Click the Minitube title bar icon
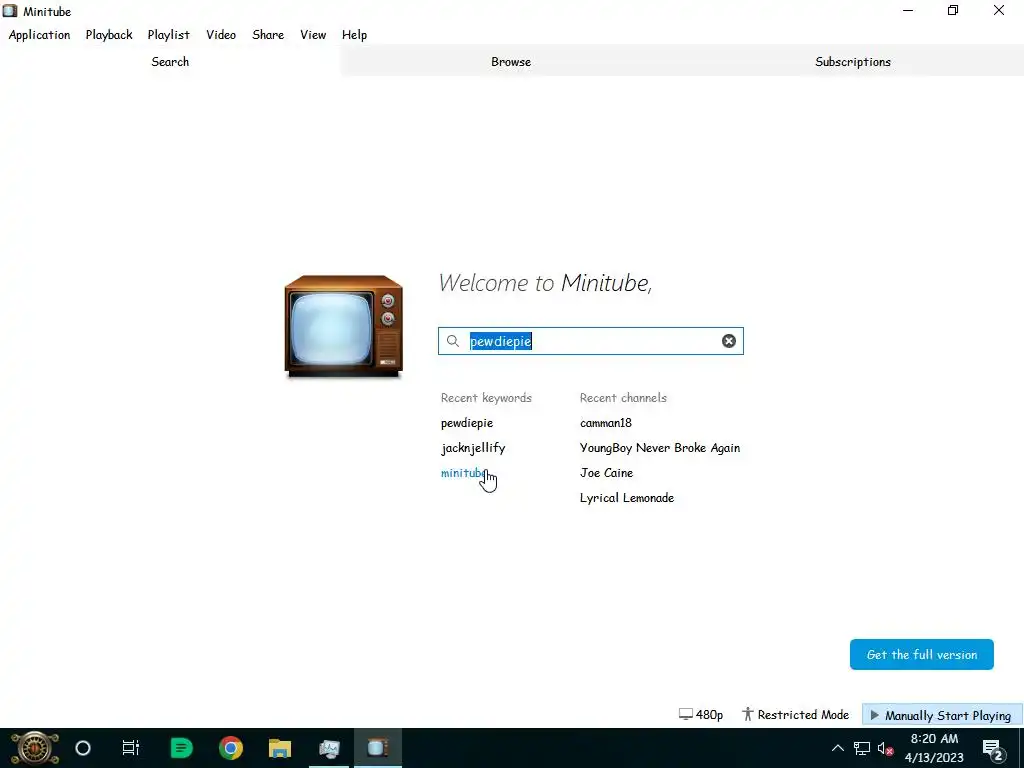 [10, 11]
